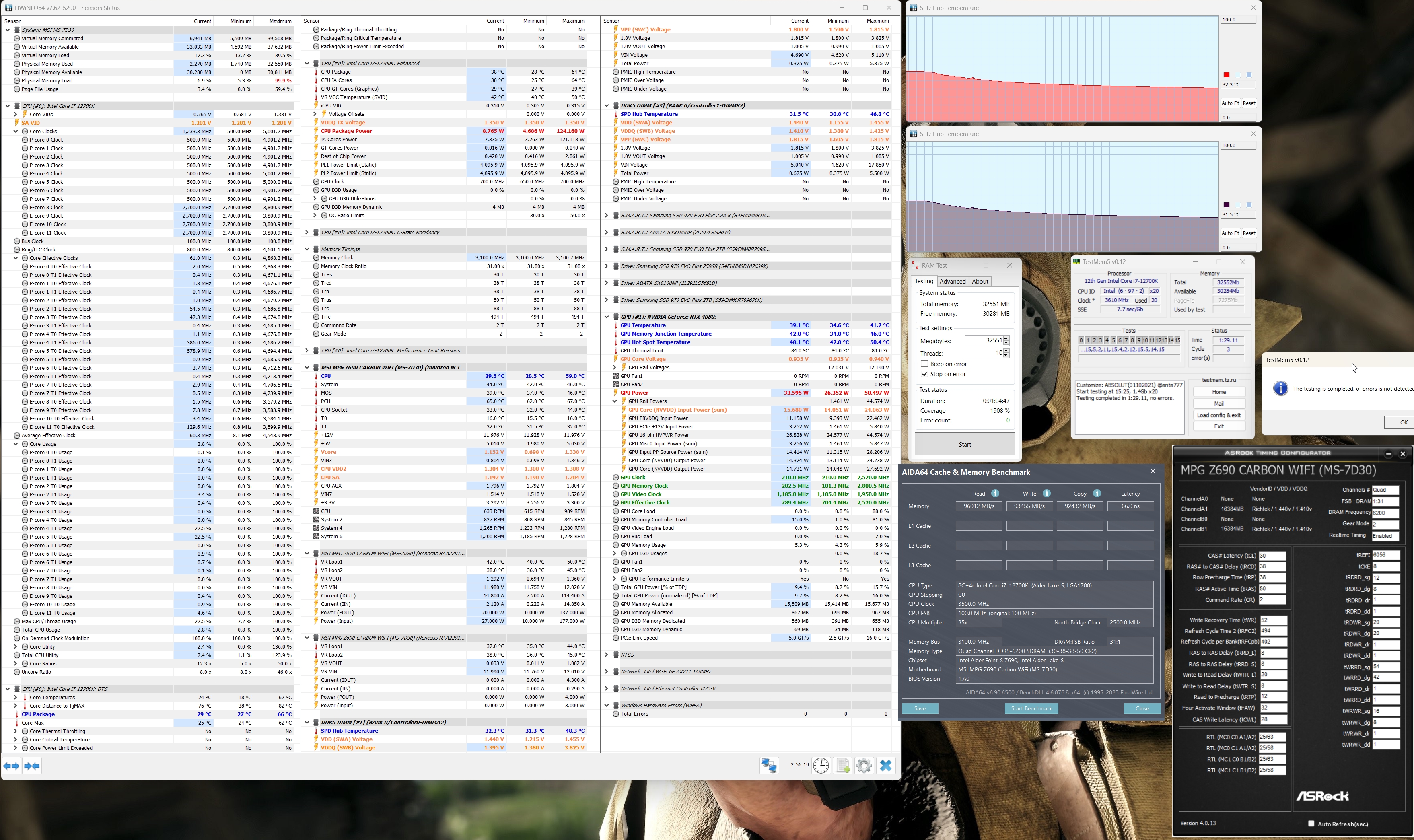Click the clock reset timer icon
Image resolution: width=1414 pixels, height=840 pixels.
tap(821, 766)
